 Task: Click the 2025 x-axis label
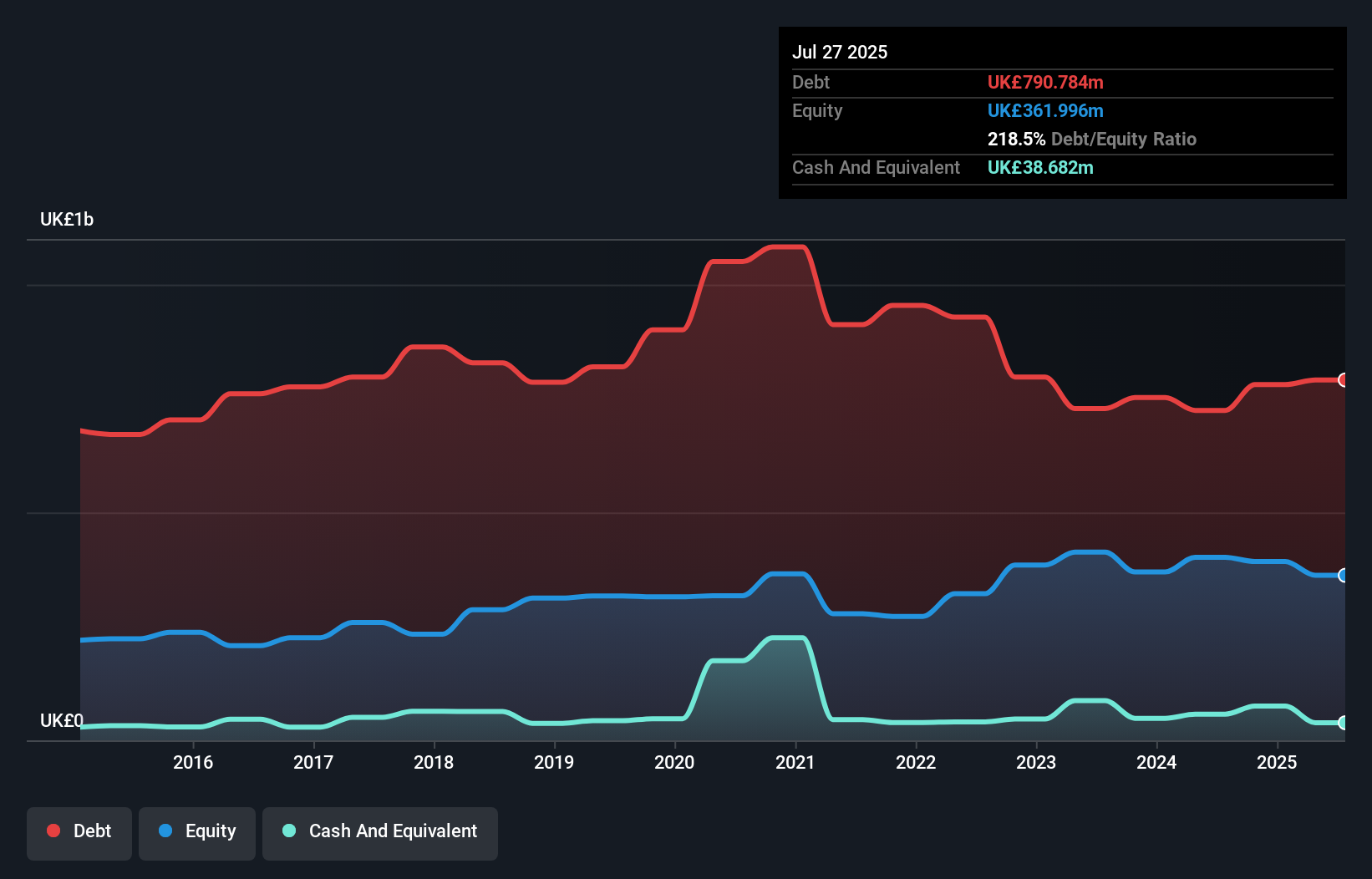click(1277, 762)
